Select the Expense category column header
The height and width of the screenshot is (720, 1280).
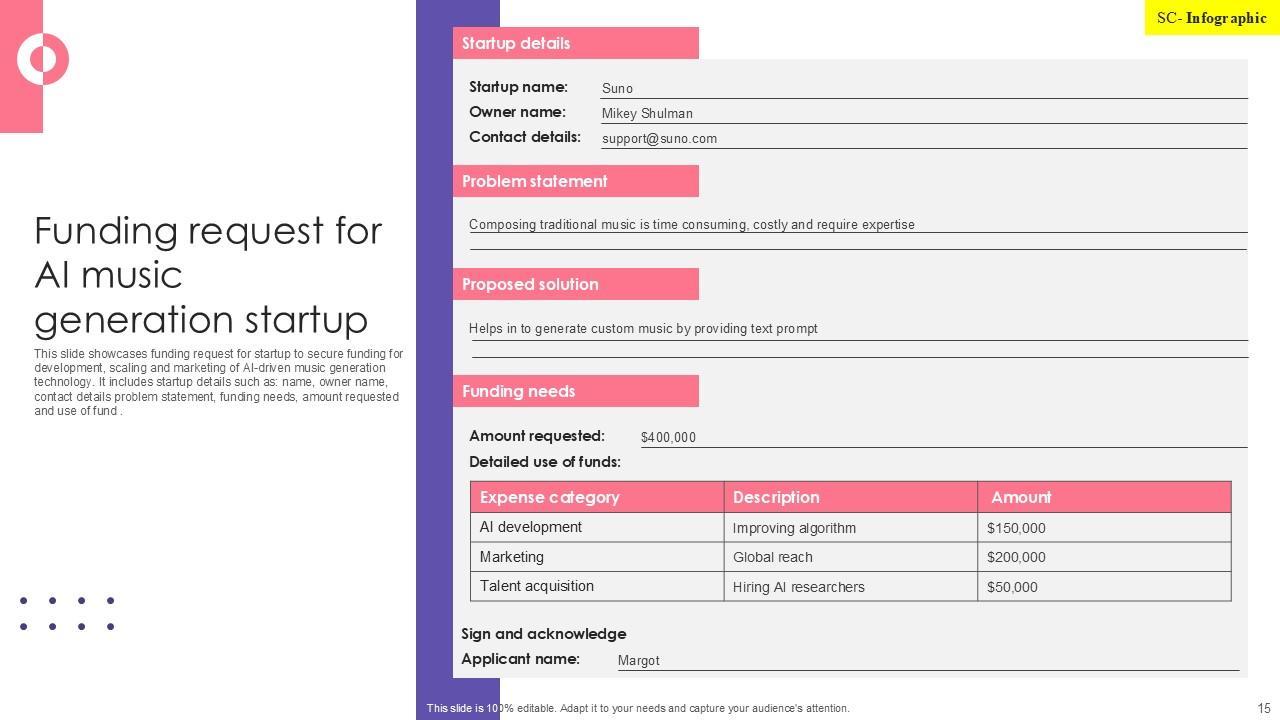click(596, 497)
